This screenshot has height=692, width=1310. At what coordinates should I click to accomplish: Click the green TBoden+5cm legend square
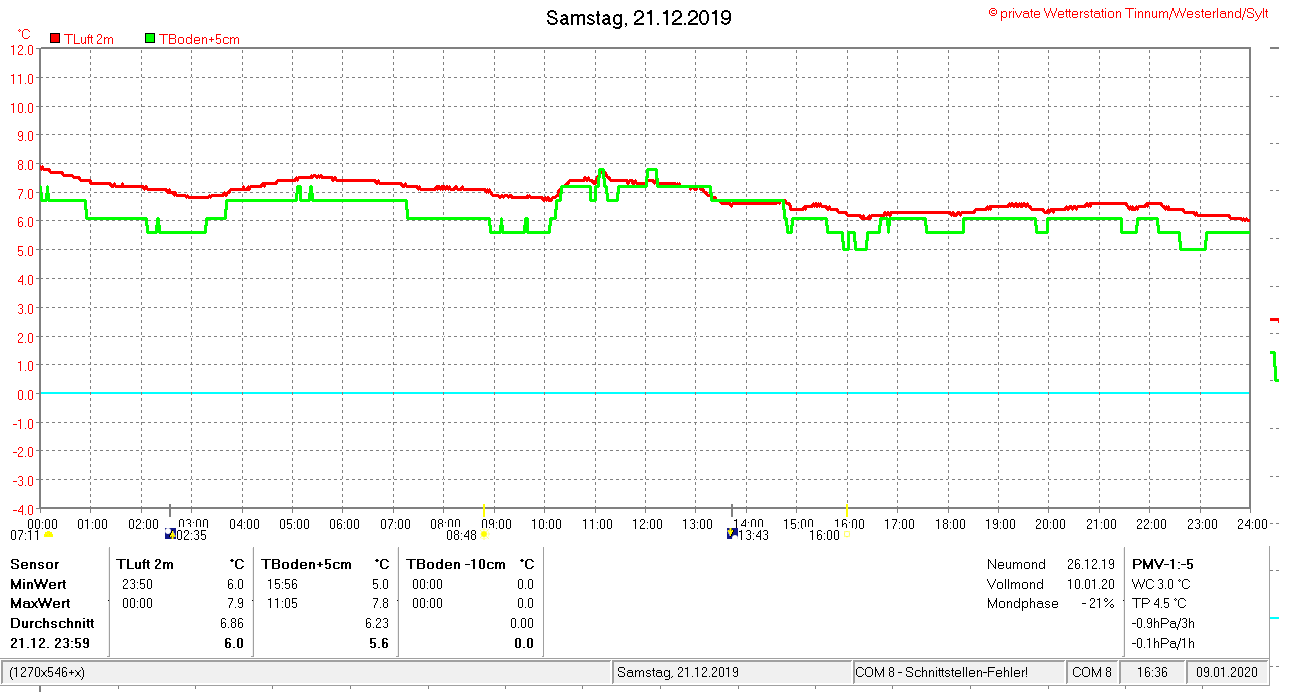(150, 39)
